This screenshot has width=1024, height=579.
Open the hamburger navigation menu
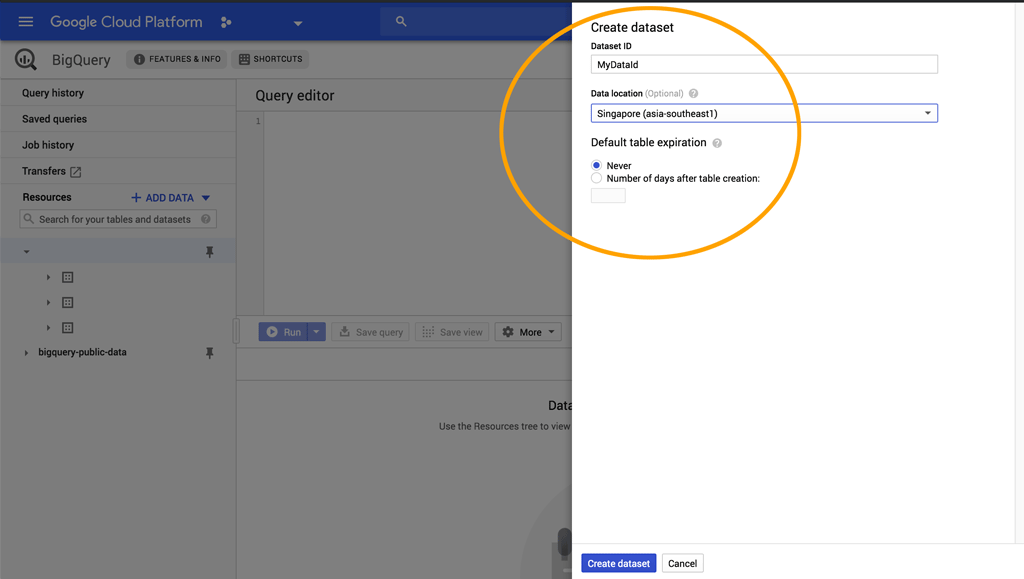pos(25,22)
